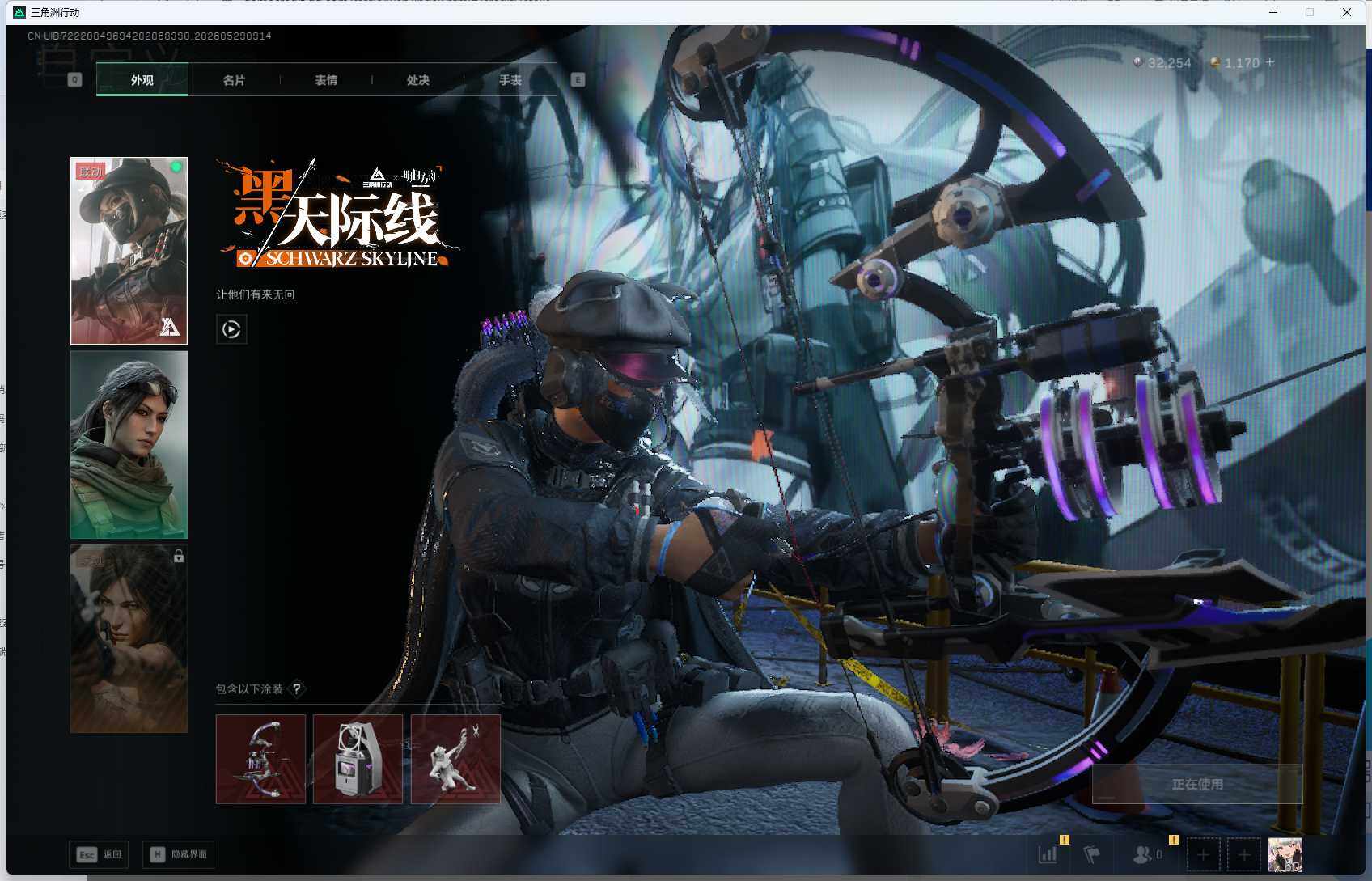
Task: Play the 黑天际线 skin preview video
Action: pyautogui.click(x=231, y=329)
